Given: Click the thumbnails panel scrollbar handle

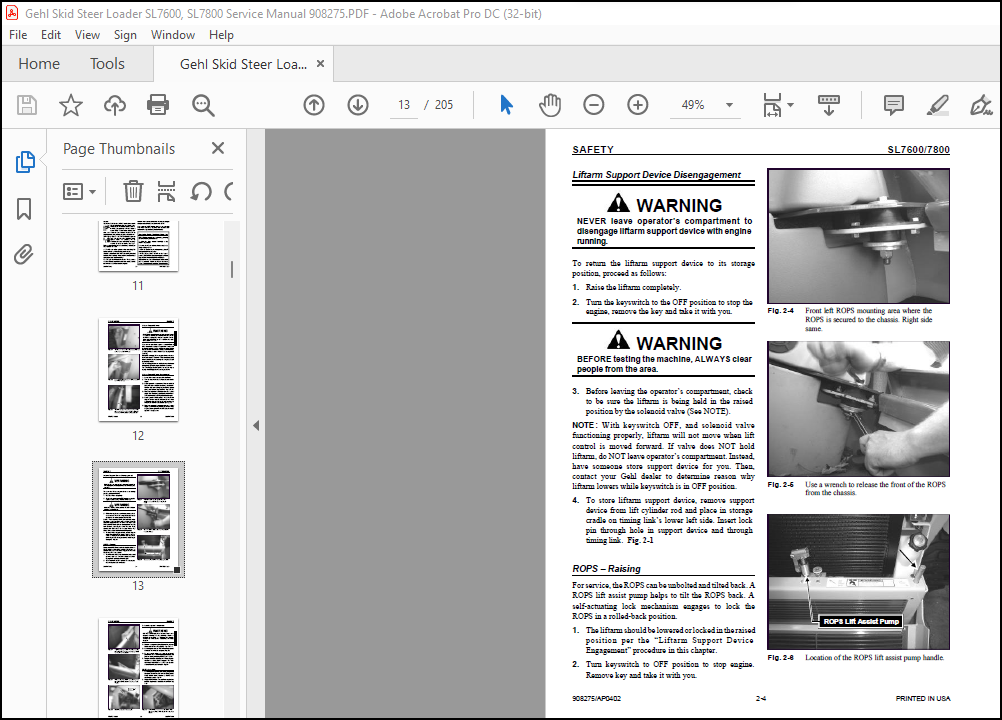Looking at the screenshot, I should (231, 270).
